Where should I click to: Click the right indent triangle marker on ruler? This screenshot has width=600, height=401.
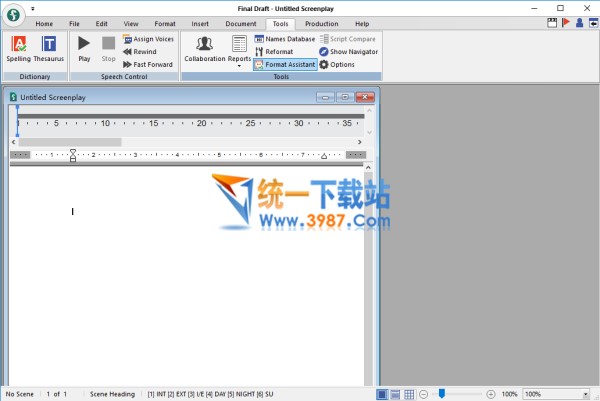point(324,156)
